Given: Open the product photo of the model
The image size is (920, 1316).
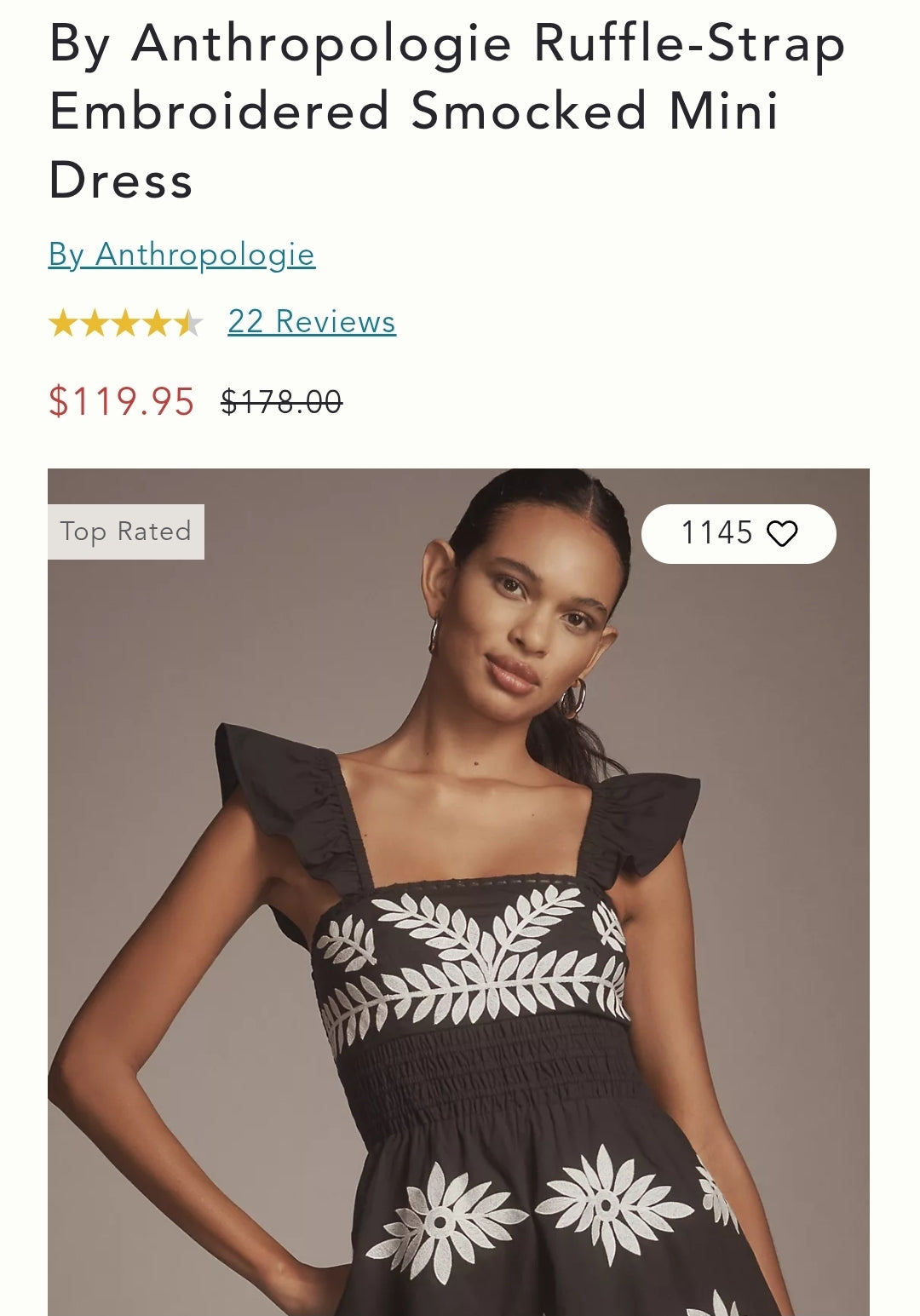Looking at the screenshot, I should tap(458, 892).
